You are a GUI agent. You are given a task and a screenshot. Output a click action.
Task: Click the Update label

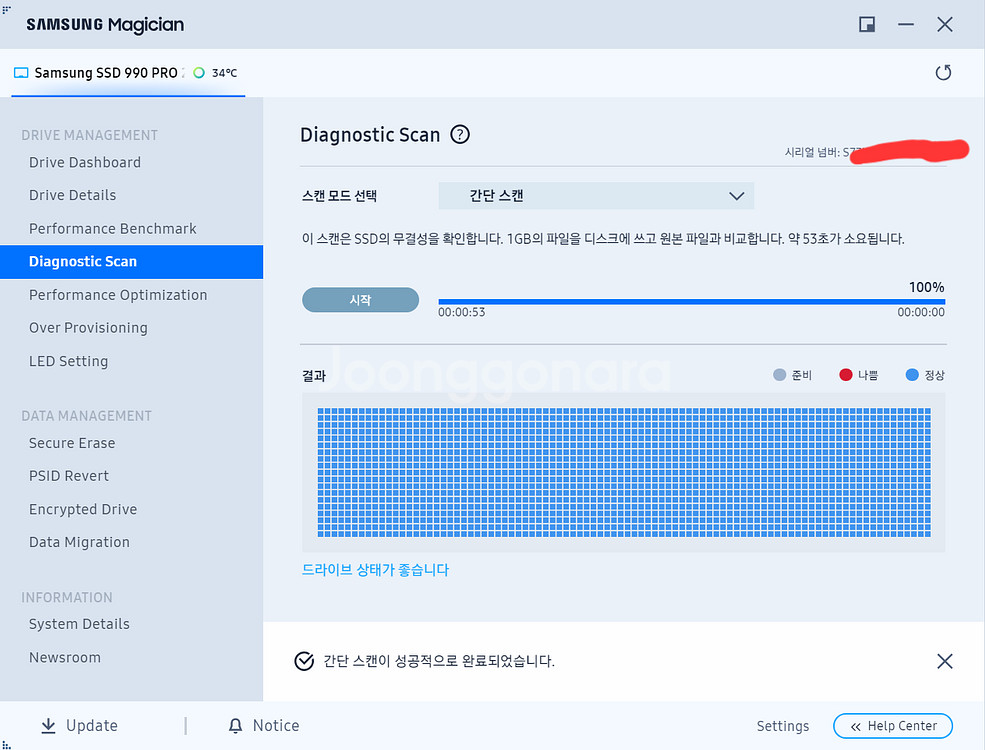tap(92, 726)
